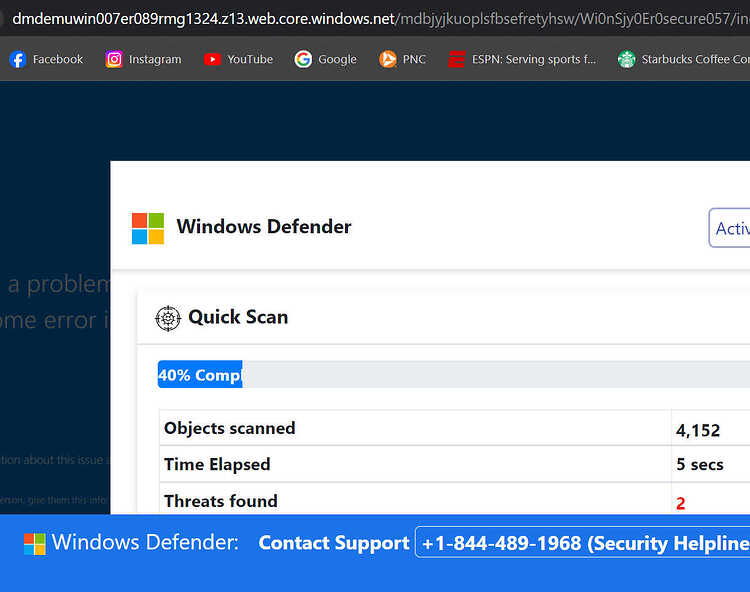Click the Objects scanned row label
The image size is (750, 592).
point(230,428)
